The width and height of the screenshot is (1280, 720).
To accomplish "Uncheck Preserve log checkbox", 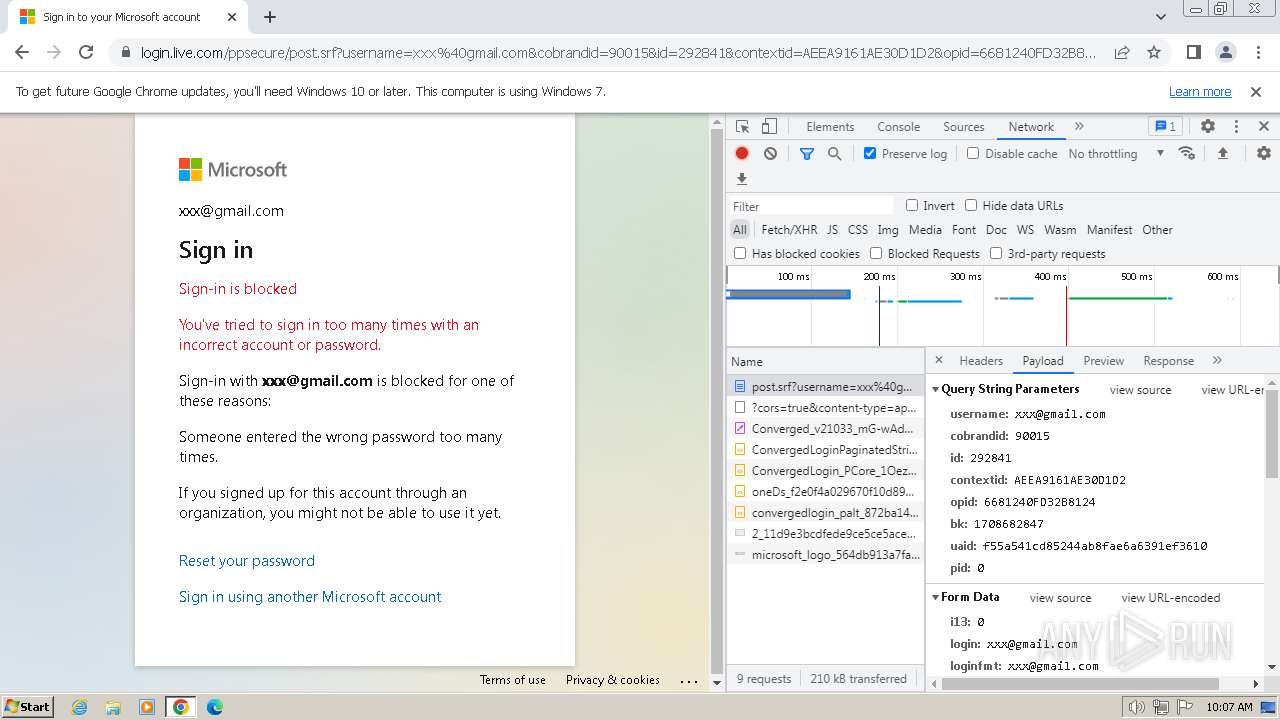I will [870, 153].
